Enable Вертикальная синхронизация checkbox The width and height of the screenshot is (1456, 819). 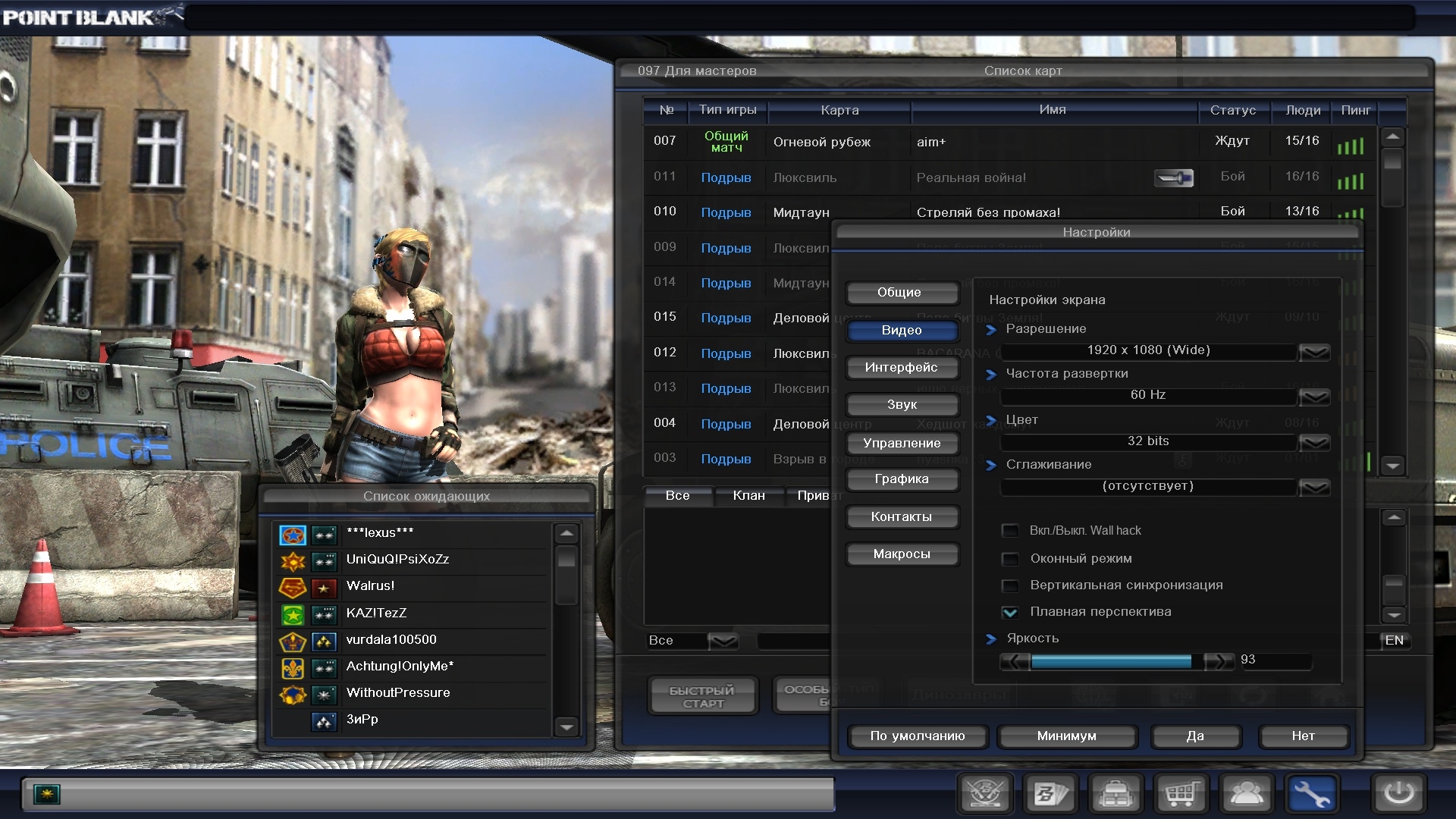(x=1009, y=585)
